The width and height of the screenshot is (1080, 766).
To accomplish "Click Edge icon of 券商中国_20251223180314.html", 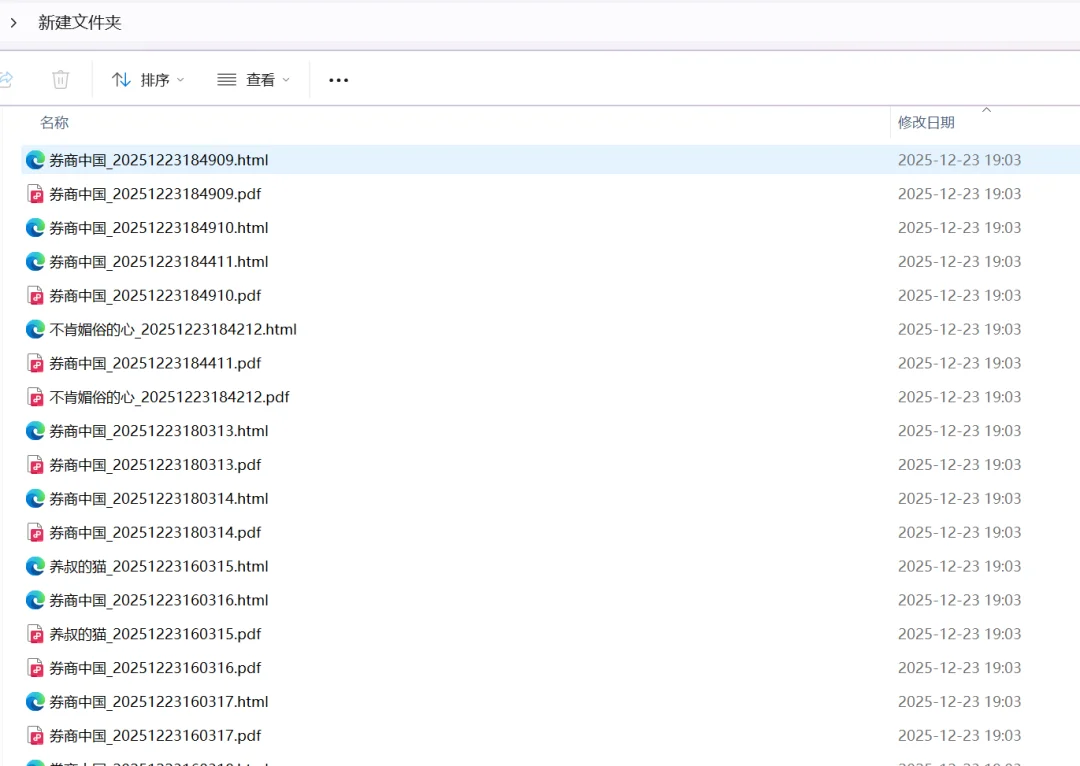I will point(35,498).
